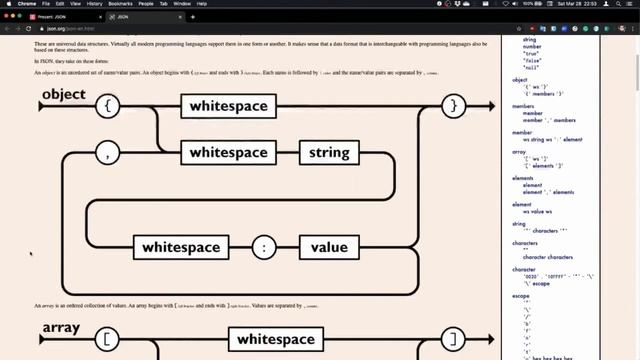Click the opening curly brace circle
The height and width of the screenshot is (360, 640).
point(107,106)
